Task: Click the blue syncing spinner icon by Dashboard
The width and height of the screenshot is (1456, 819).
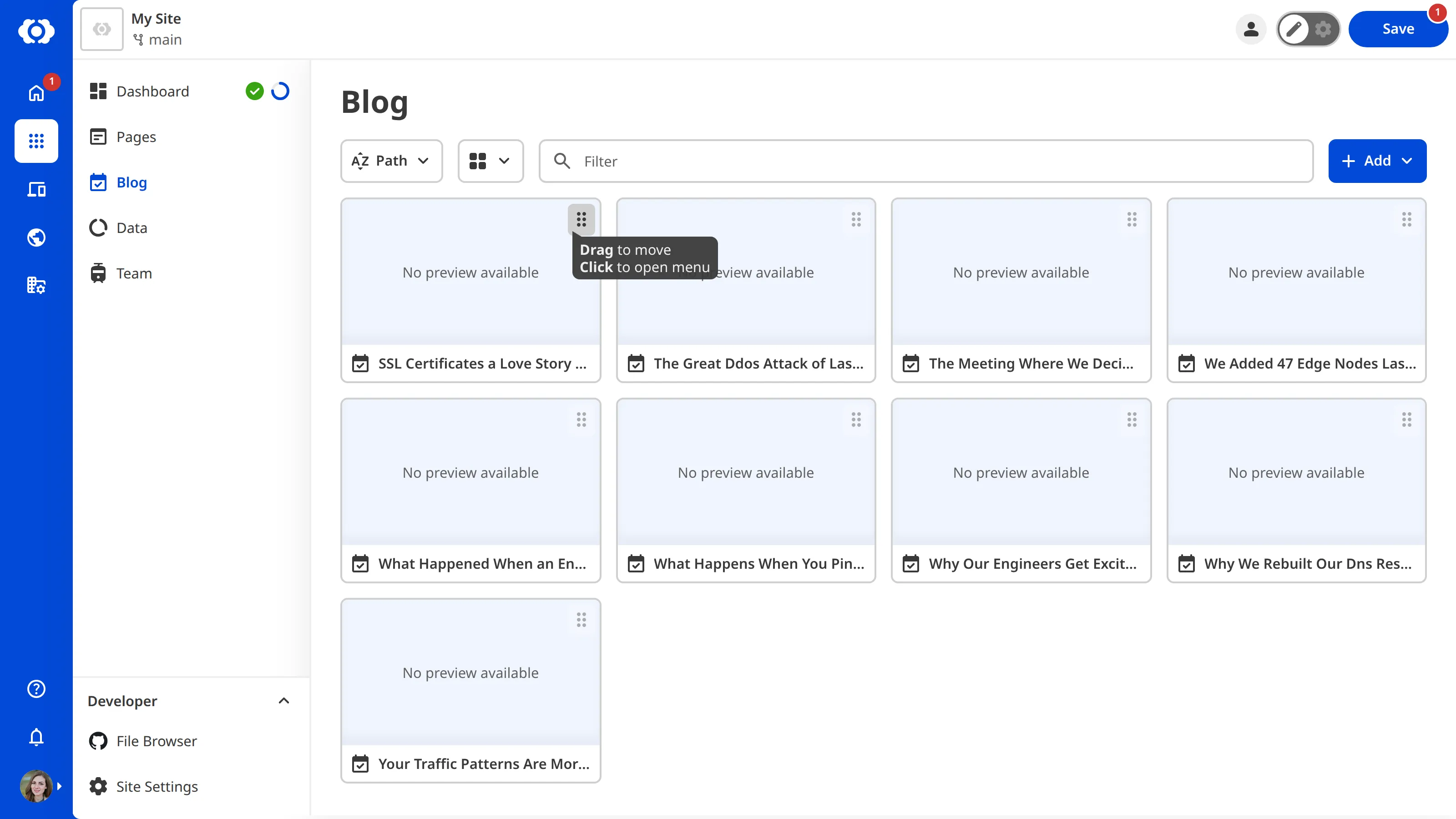Action: (x=280, y=91)
